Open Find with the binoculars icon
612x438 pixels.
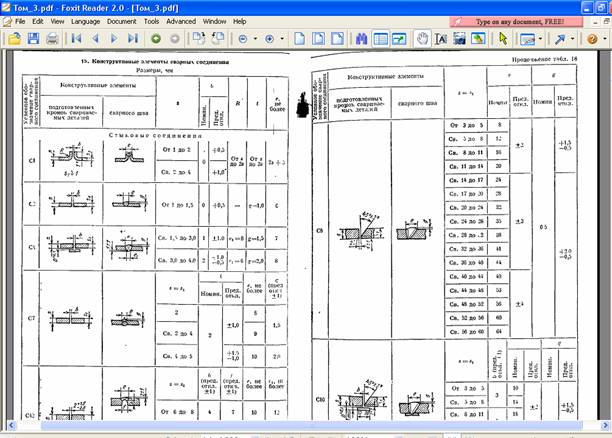click(x=364, y=38)
